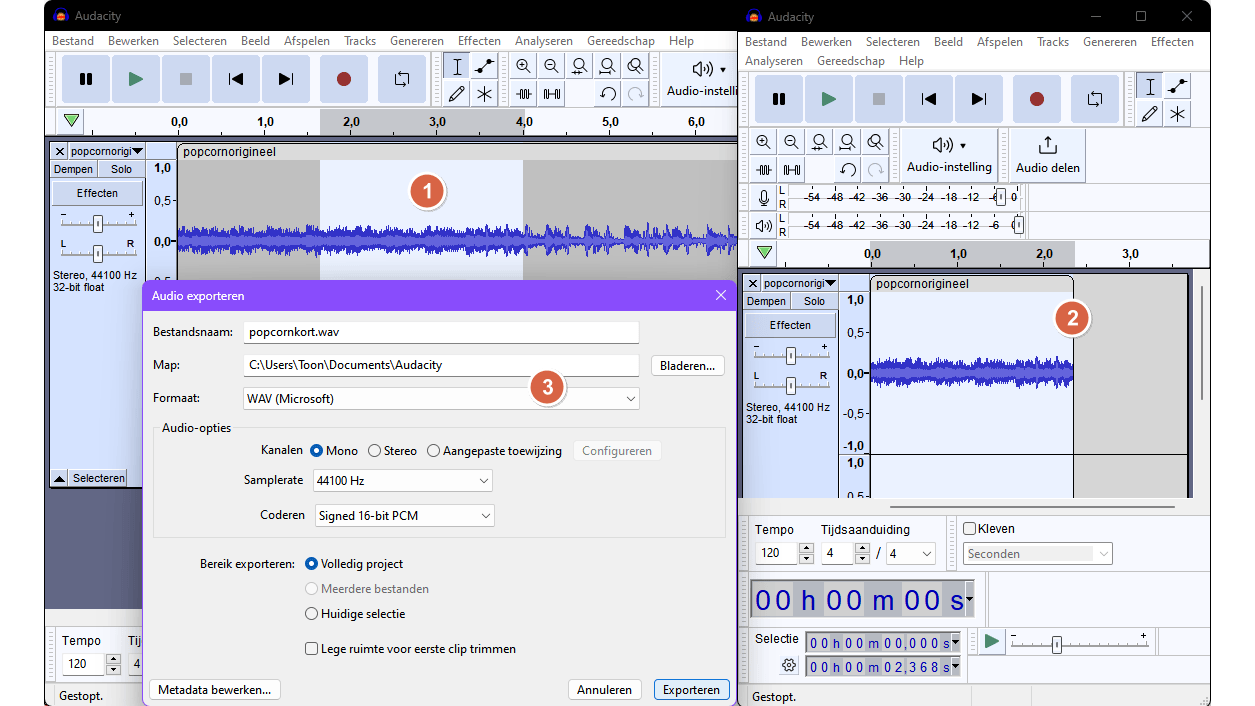The image size is (1255, 706).
Task: Open the Genereren menu
Action: click(x=417, y=41)
